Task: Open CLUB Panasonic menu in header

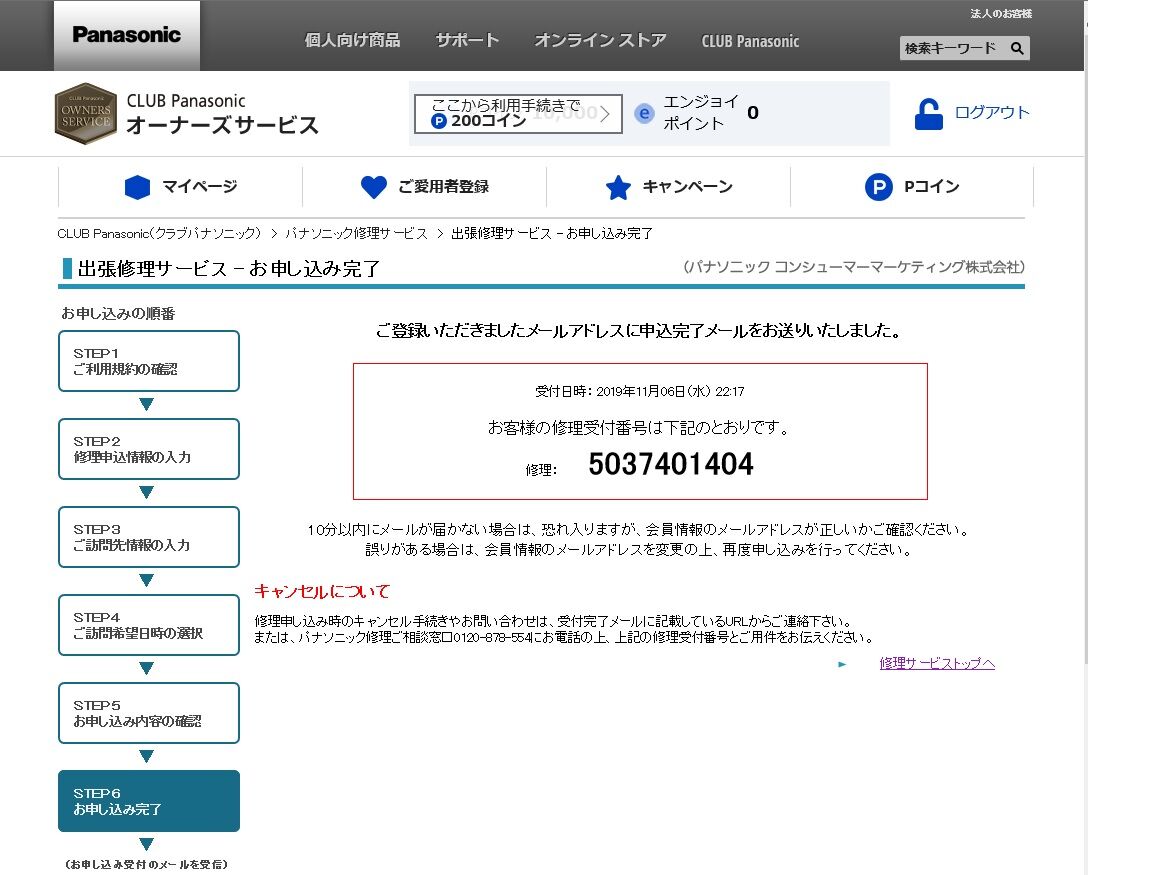Action: coord(750,41)
